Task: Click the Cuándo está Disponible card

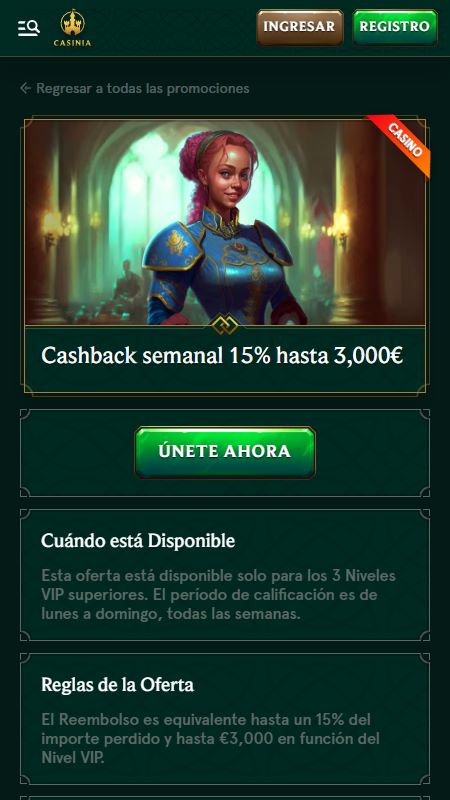Action: tap(225, 575)
